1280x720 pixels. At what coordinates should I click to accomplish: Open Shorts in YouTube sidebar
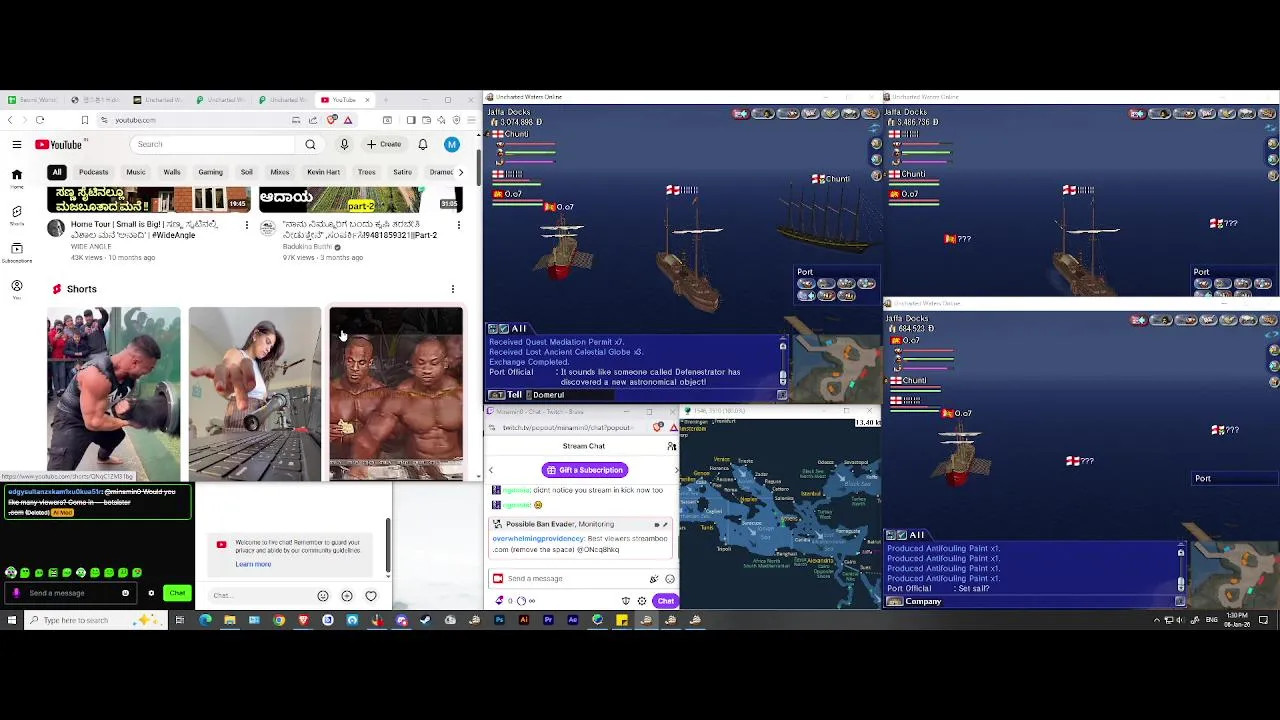coord(17,215)
